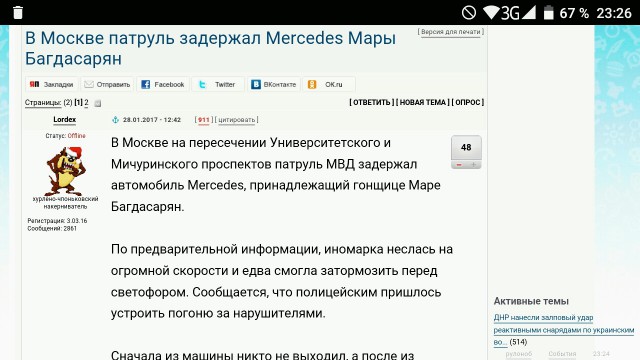640x360 pixels.
Task: Share the post on ВКонтакте
Action: coord(274,84)
